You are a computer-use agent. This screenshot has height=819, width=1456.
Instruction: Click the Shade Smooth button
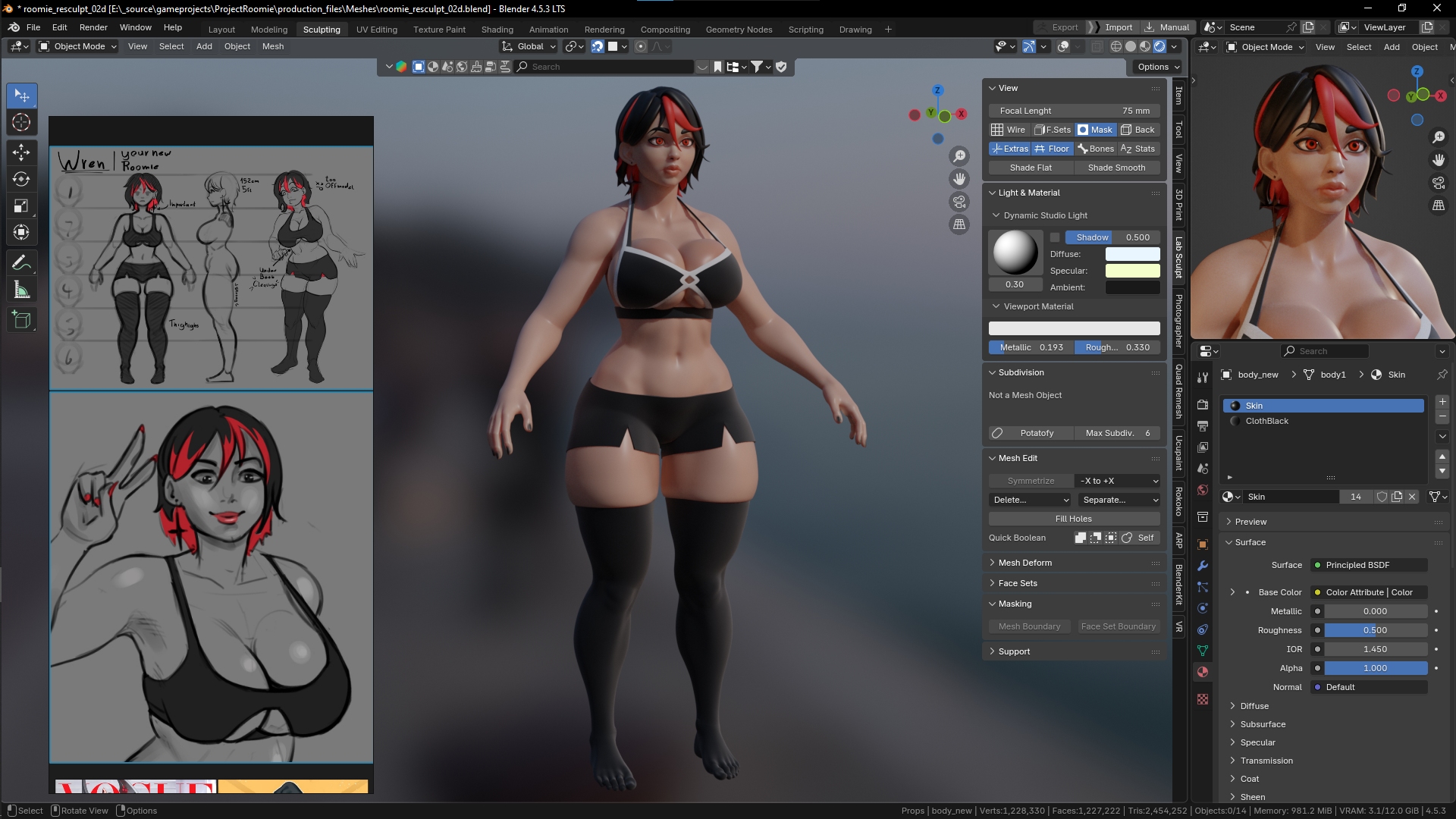pos(1116,168)
